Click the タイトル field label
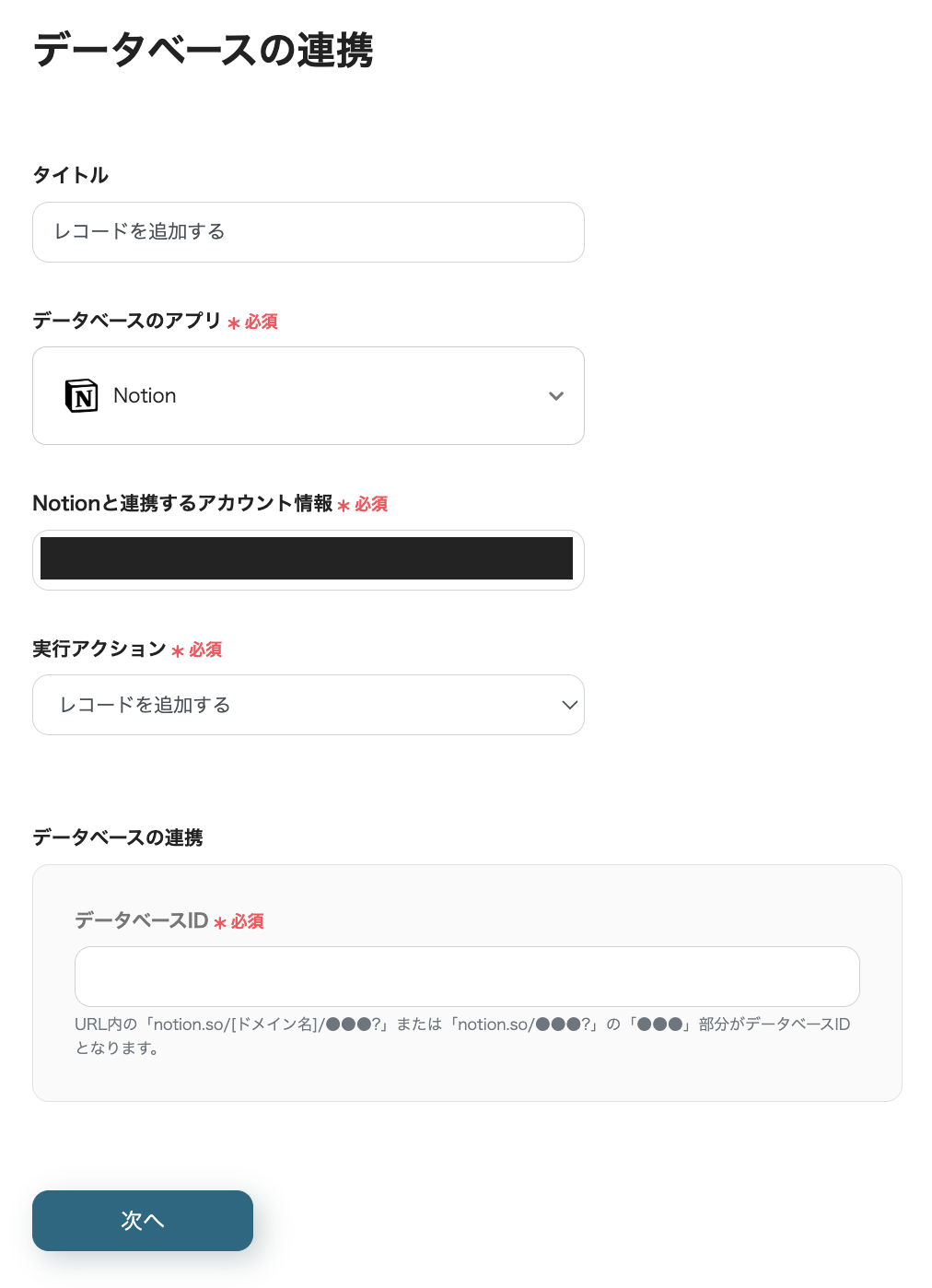 71,175
